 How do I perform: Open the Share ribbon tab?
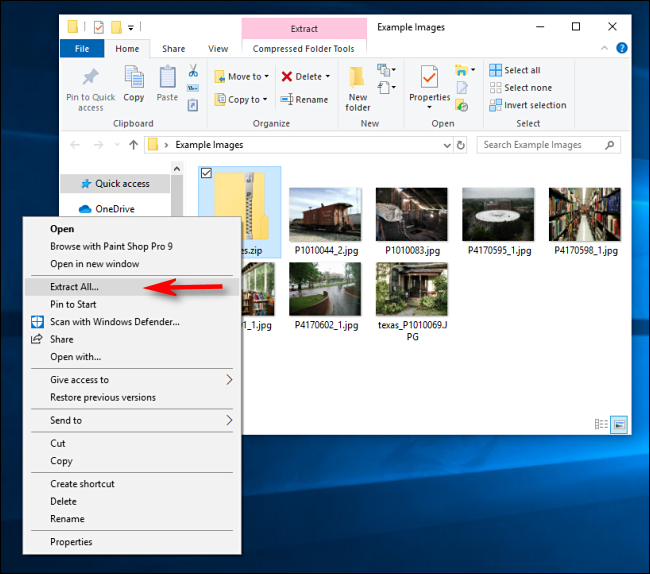tap(174, 49)
